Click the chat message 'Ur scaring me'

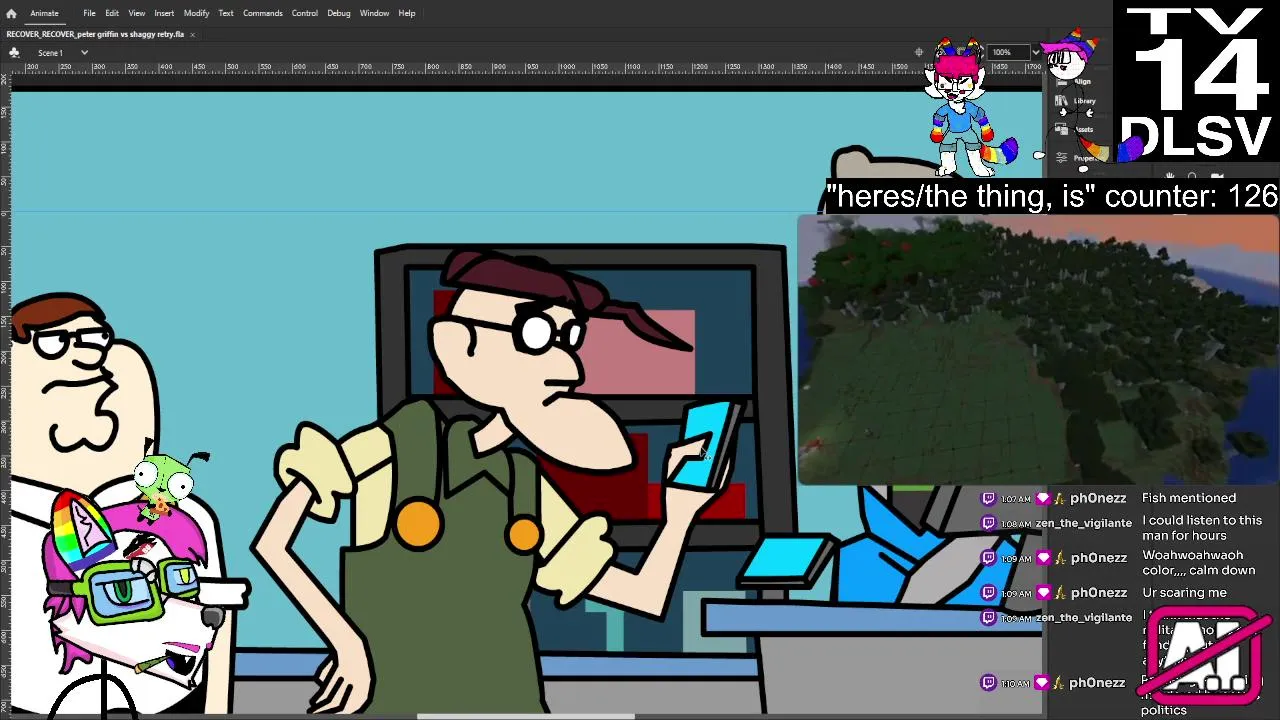point(1184,593)
